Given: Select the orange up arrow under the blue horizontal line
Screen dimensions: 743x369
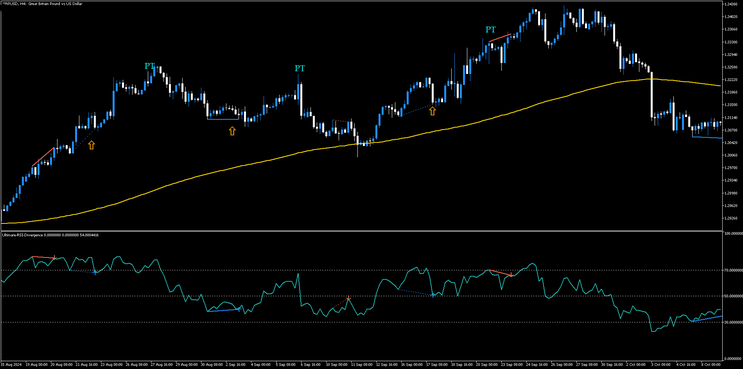Looking at the screenshot, I should (x=232, y=131).
